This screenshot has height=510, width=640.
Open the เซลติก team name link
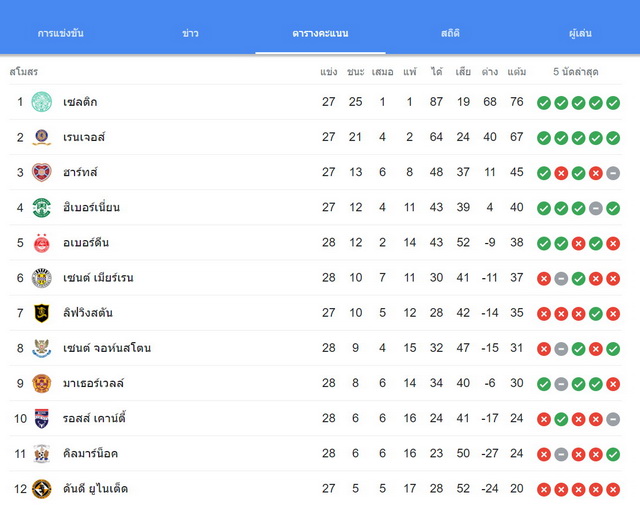[80, 102]
